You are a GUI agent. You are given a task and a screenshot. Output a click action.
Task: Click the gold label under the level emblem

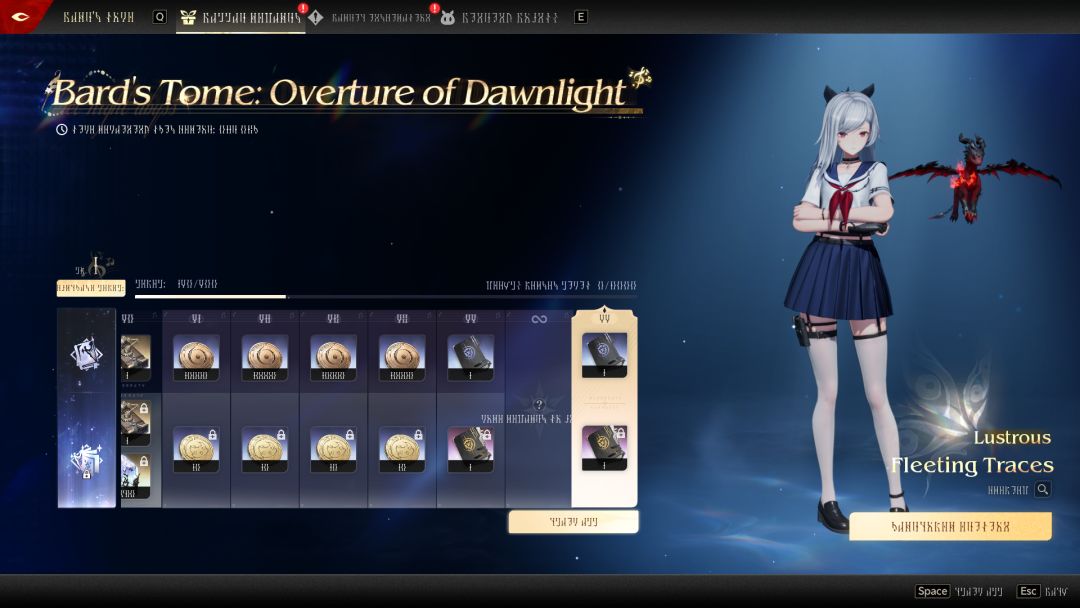coord(91,288)
